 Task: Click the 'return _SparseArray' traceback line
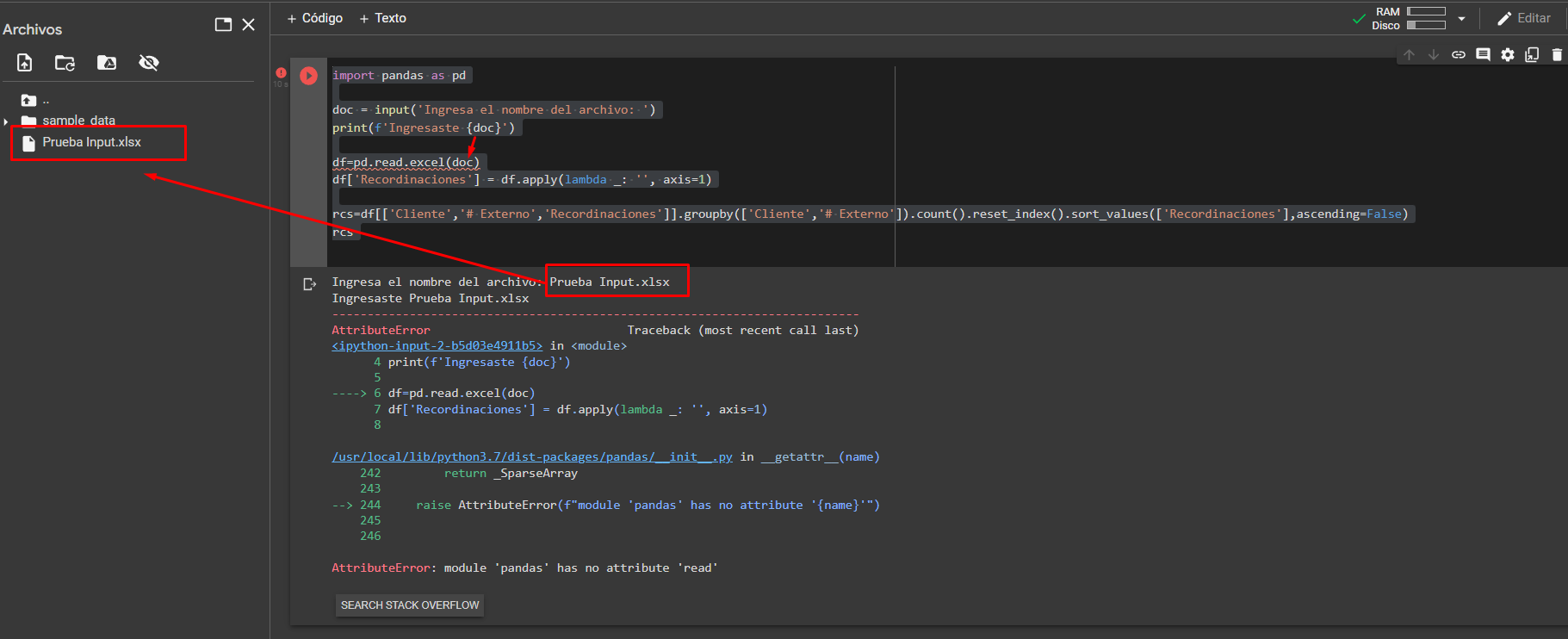(511, 473)
